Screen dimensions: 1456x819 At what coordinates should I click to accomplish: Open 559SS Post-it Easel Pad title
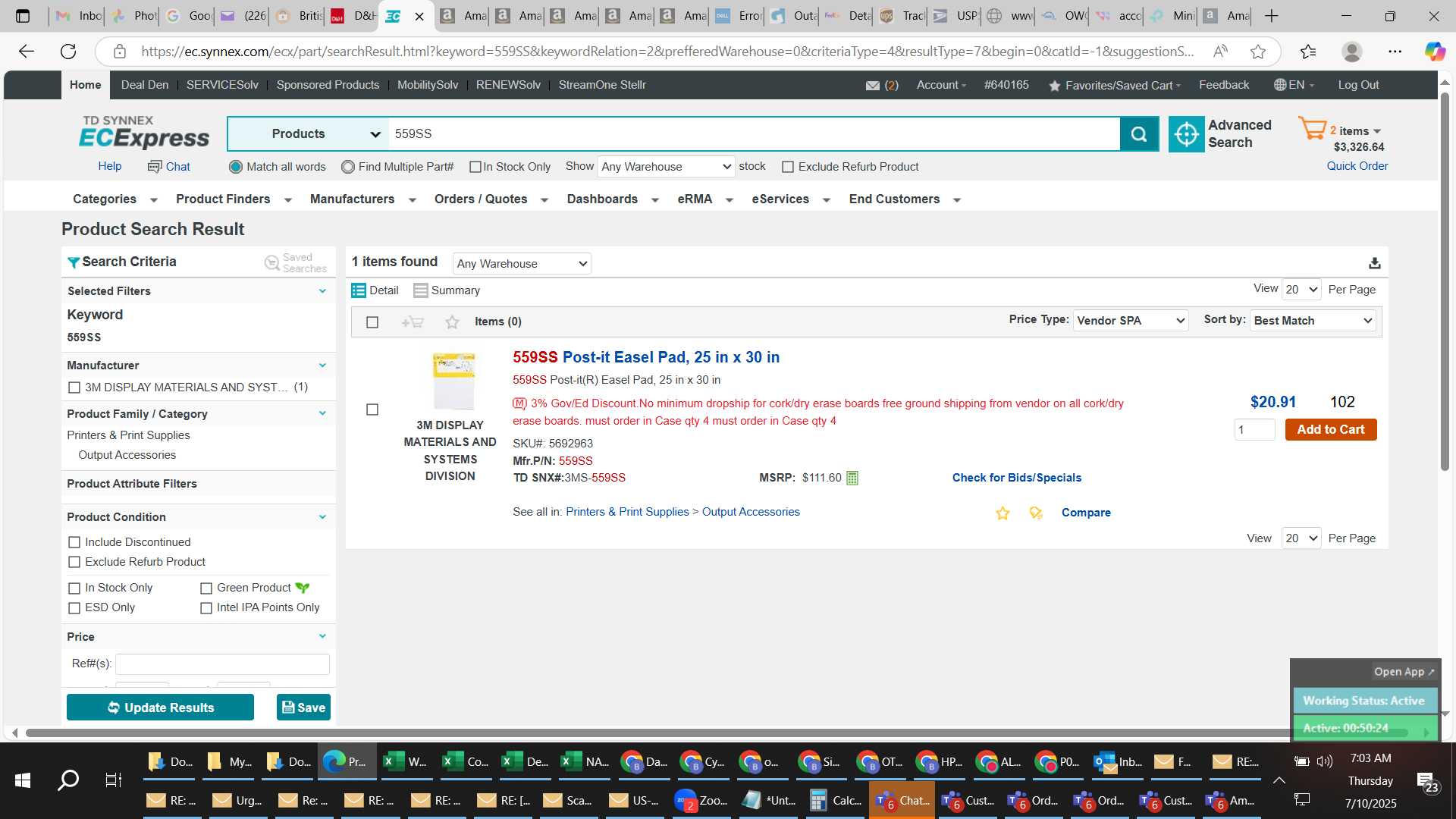pyautogui.click(x=646, y=358)
